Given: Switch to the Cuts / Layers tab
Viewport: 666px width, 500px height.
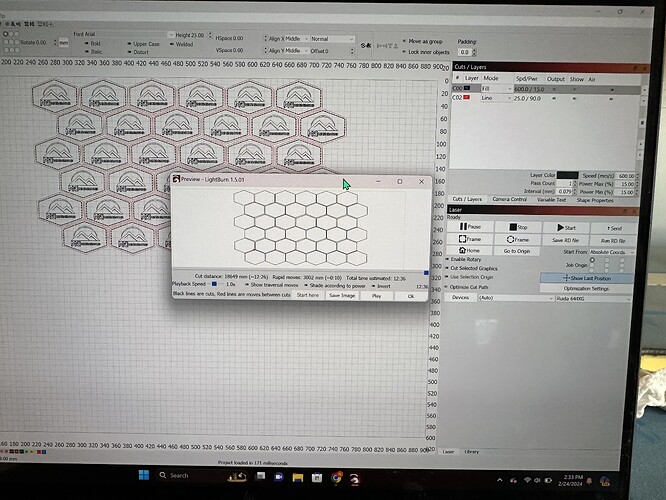Looking at the screenshot, I should click(467, 199).
